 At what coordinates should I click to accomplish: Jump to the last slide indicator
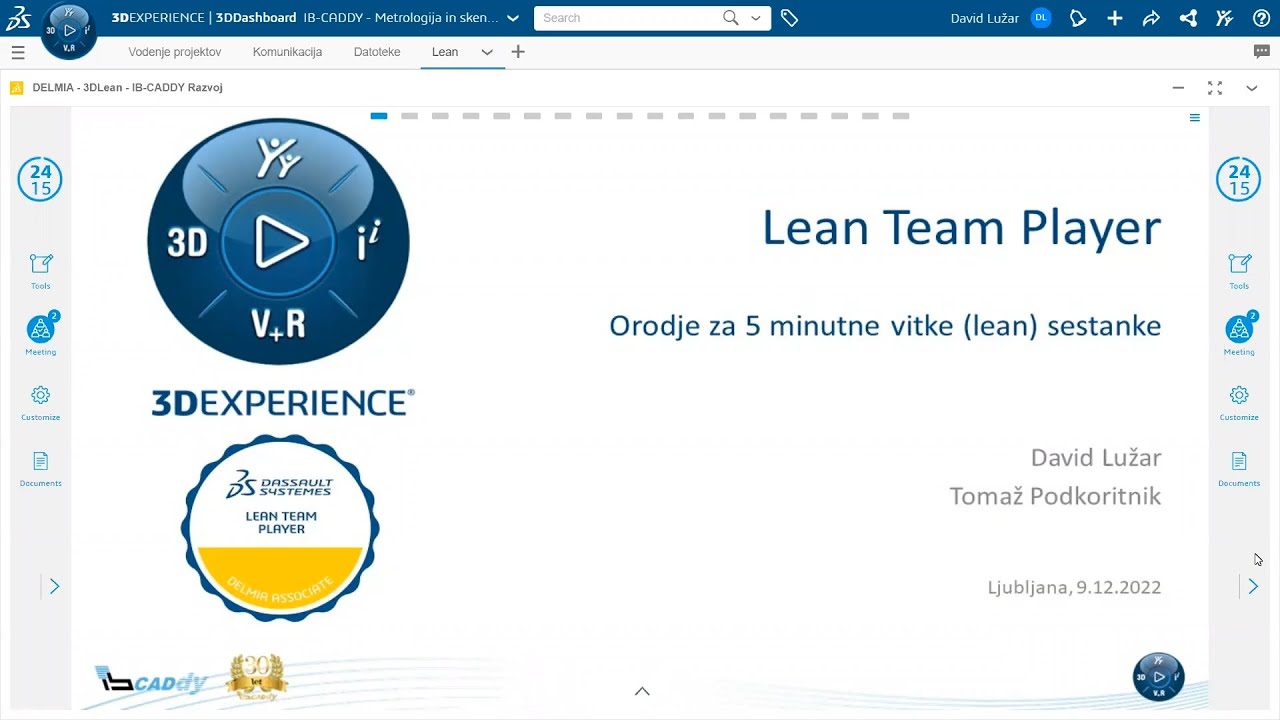[901, 116]
